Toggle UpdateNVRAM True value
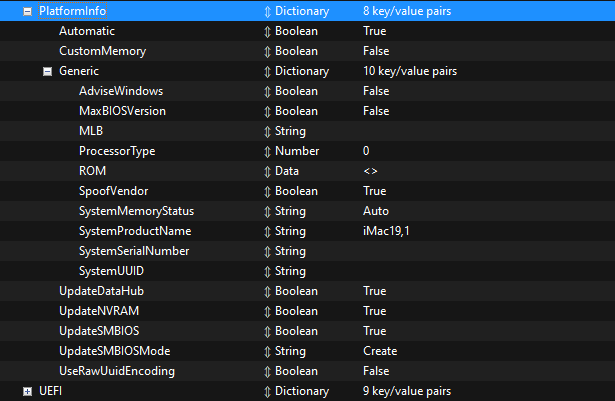615x401 pixels. [375, 311]
